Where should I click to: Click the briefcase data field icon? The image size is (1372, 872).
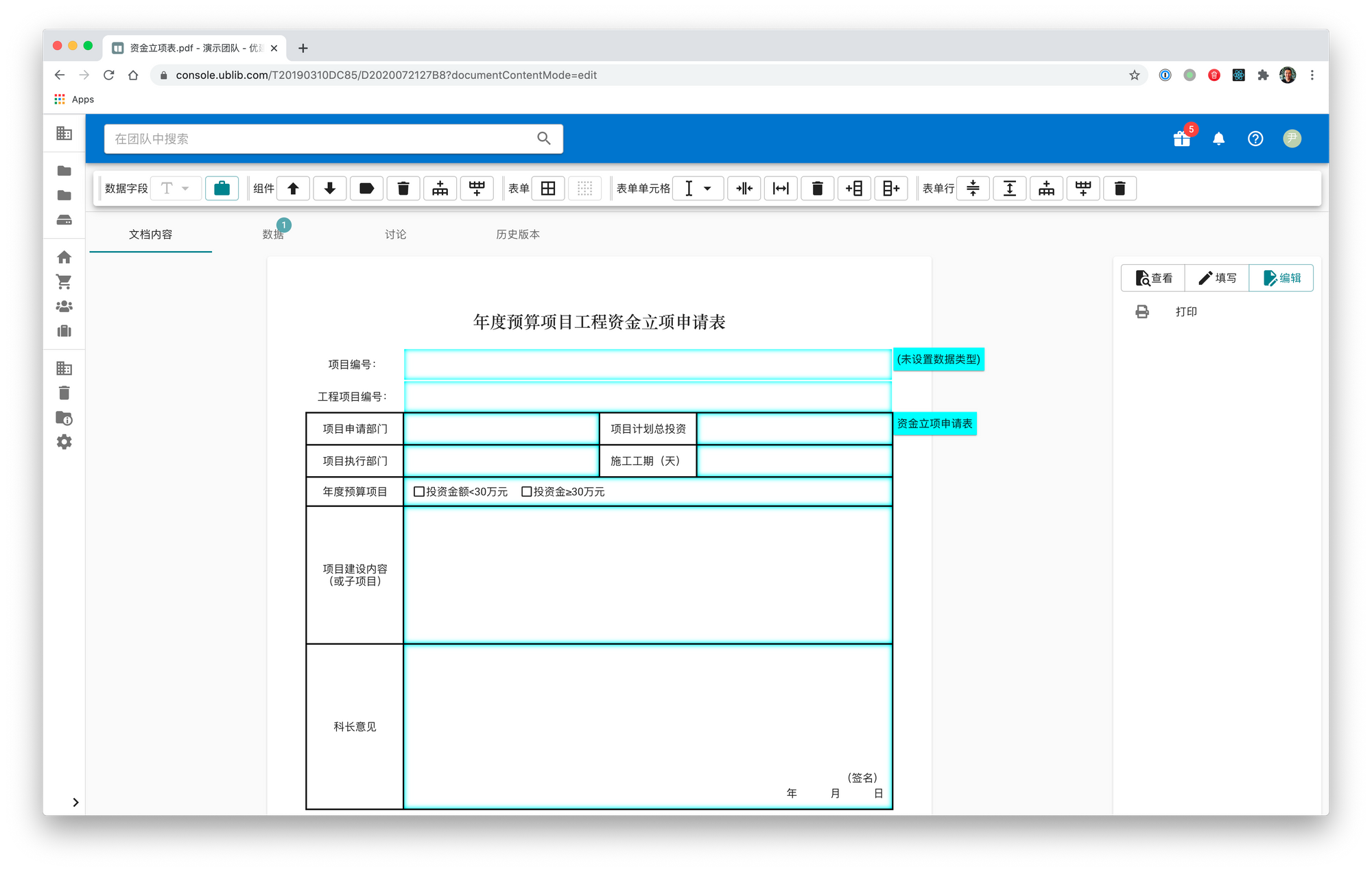222,189
